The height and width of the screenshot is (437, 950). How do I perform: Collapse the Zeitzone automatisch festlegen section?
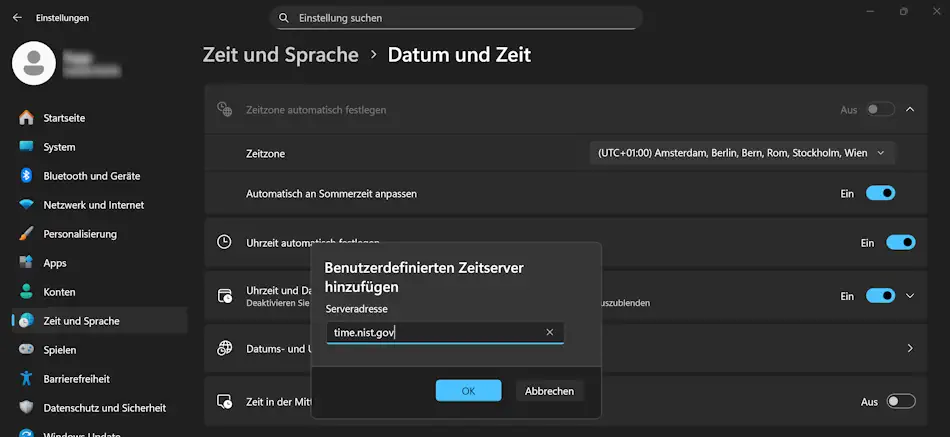[x=909, y=110]
